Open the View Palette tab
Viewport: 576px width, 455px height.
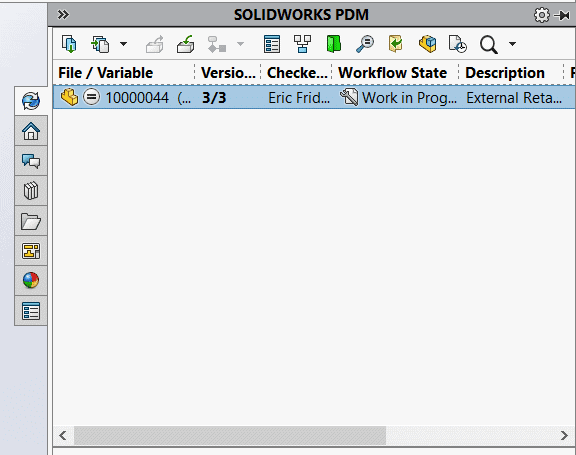(x=31, y=251)
